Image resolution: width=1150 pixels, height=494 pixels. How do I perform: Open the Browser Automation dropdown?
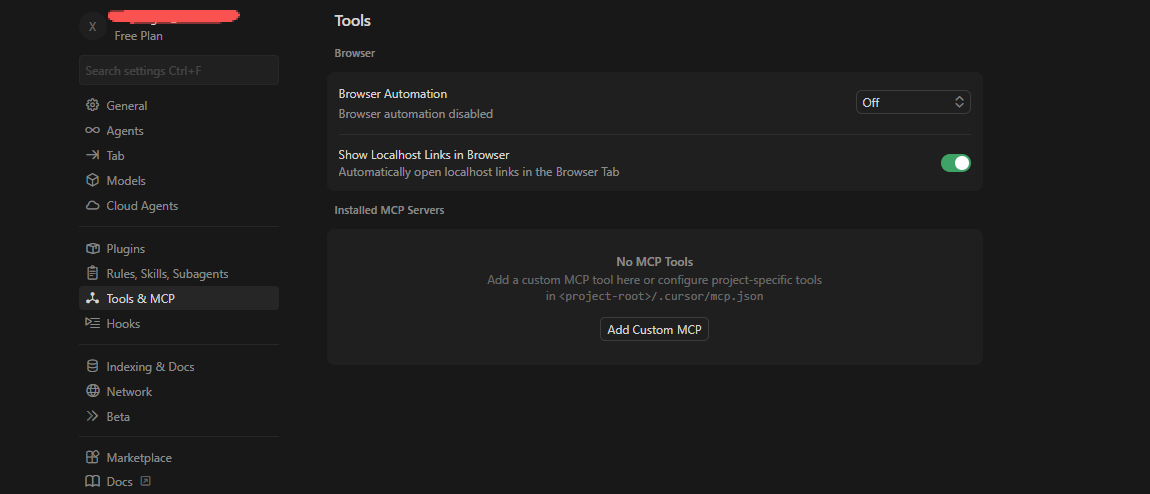click(913, 102)
